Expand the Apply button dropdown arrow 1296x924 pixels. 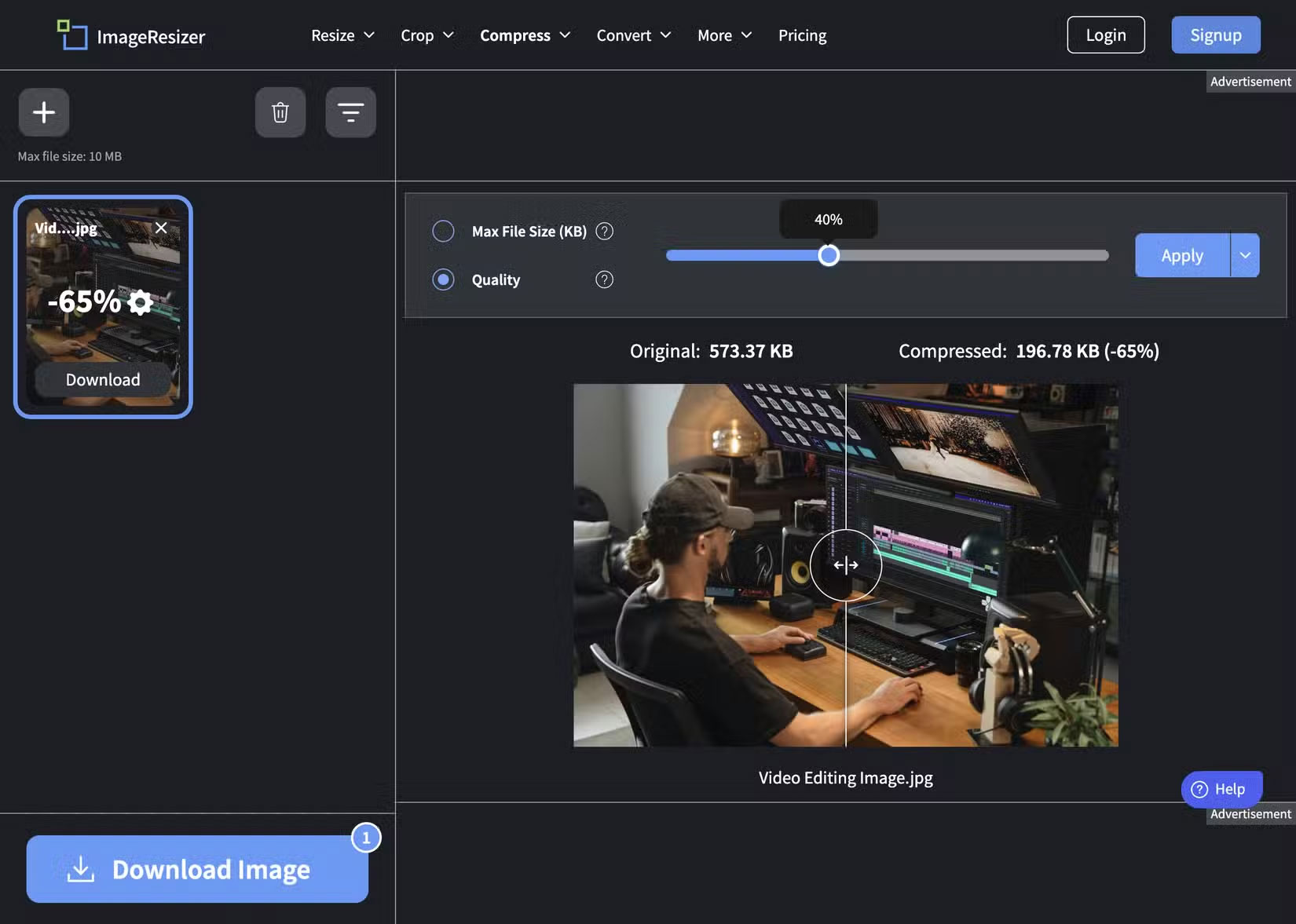pyautogui.click(x=1245, y=255)
